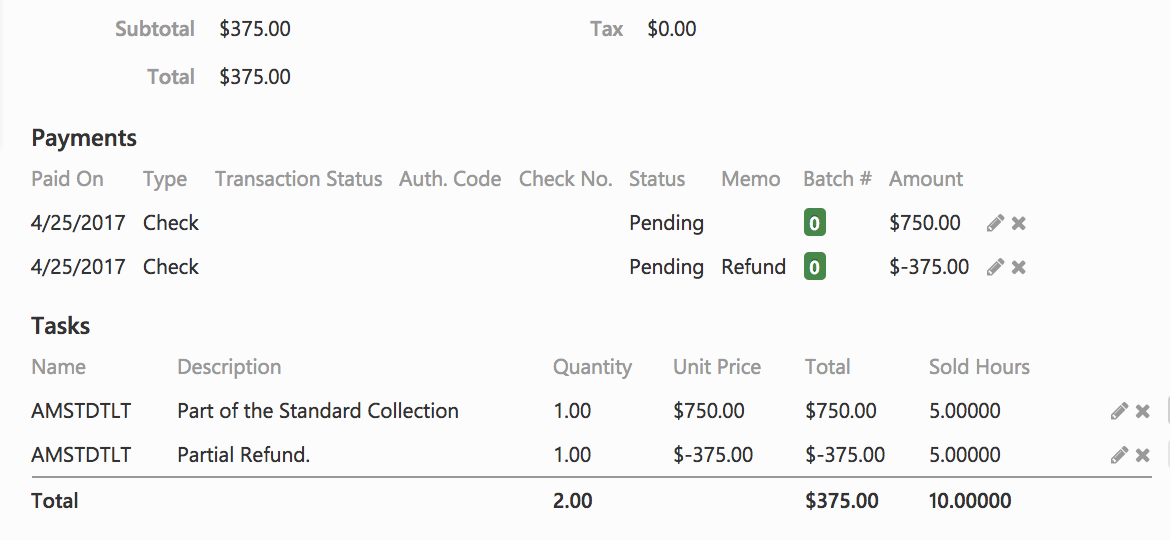Edit the $750.00 check payment

tap(994, 223)
